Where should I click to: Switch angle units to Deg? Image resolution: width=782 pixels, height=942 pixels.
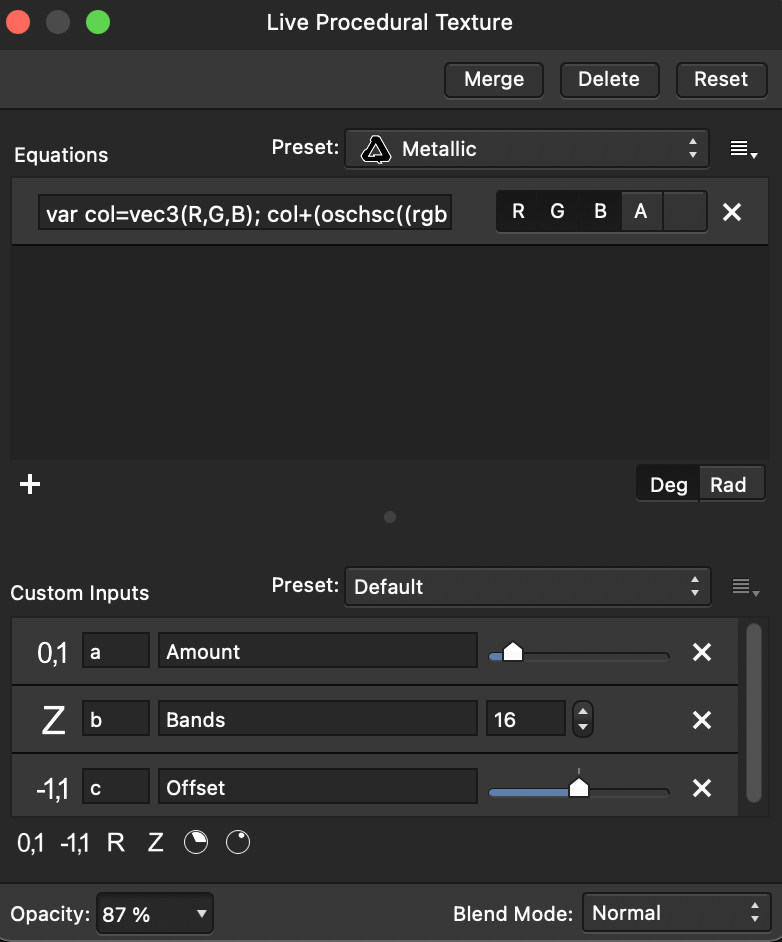(x=668, y=485)
